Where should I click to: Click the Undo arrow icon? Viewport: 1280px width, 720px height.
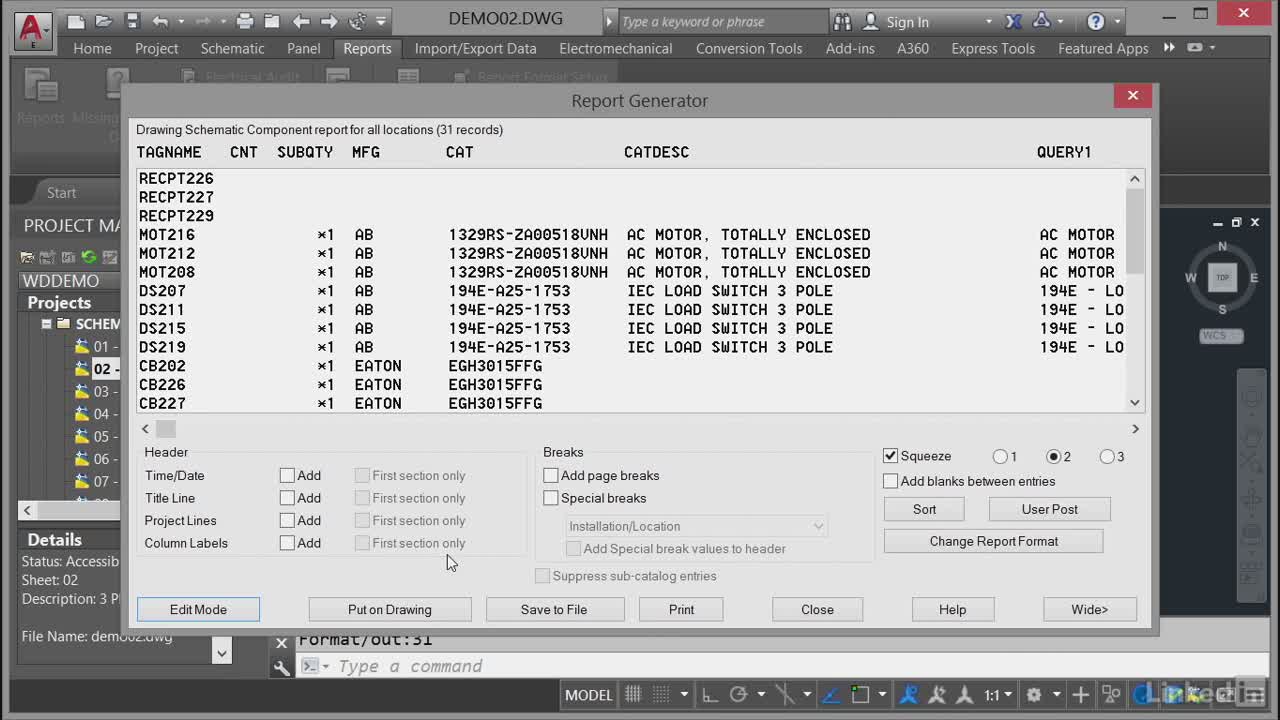pos(160,21)
